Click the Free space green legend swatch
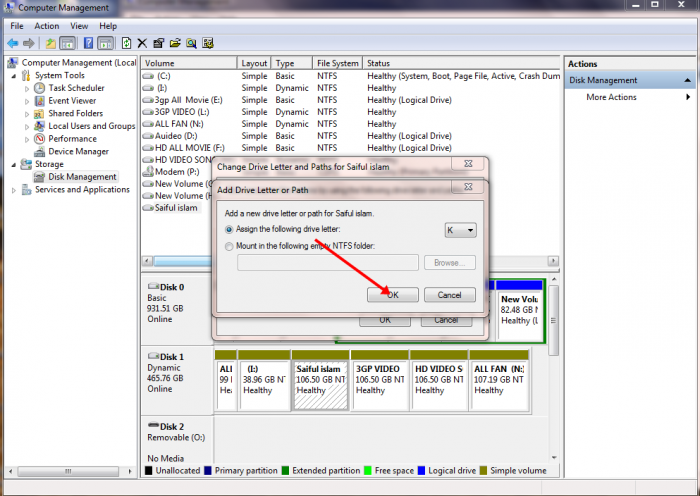 [368, 471]
